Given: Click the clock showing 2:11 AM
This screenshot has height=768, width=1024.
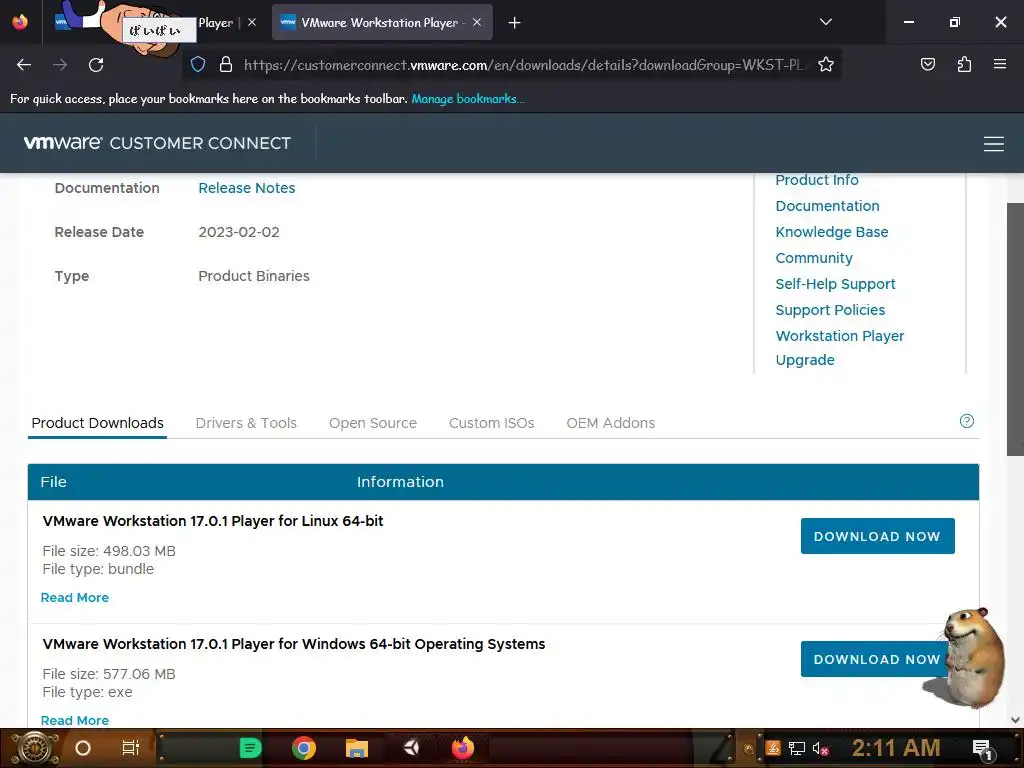Looking at the screenshot, I should click(x=896, y=748).
